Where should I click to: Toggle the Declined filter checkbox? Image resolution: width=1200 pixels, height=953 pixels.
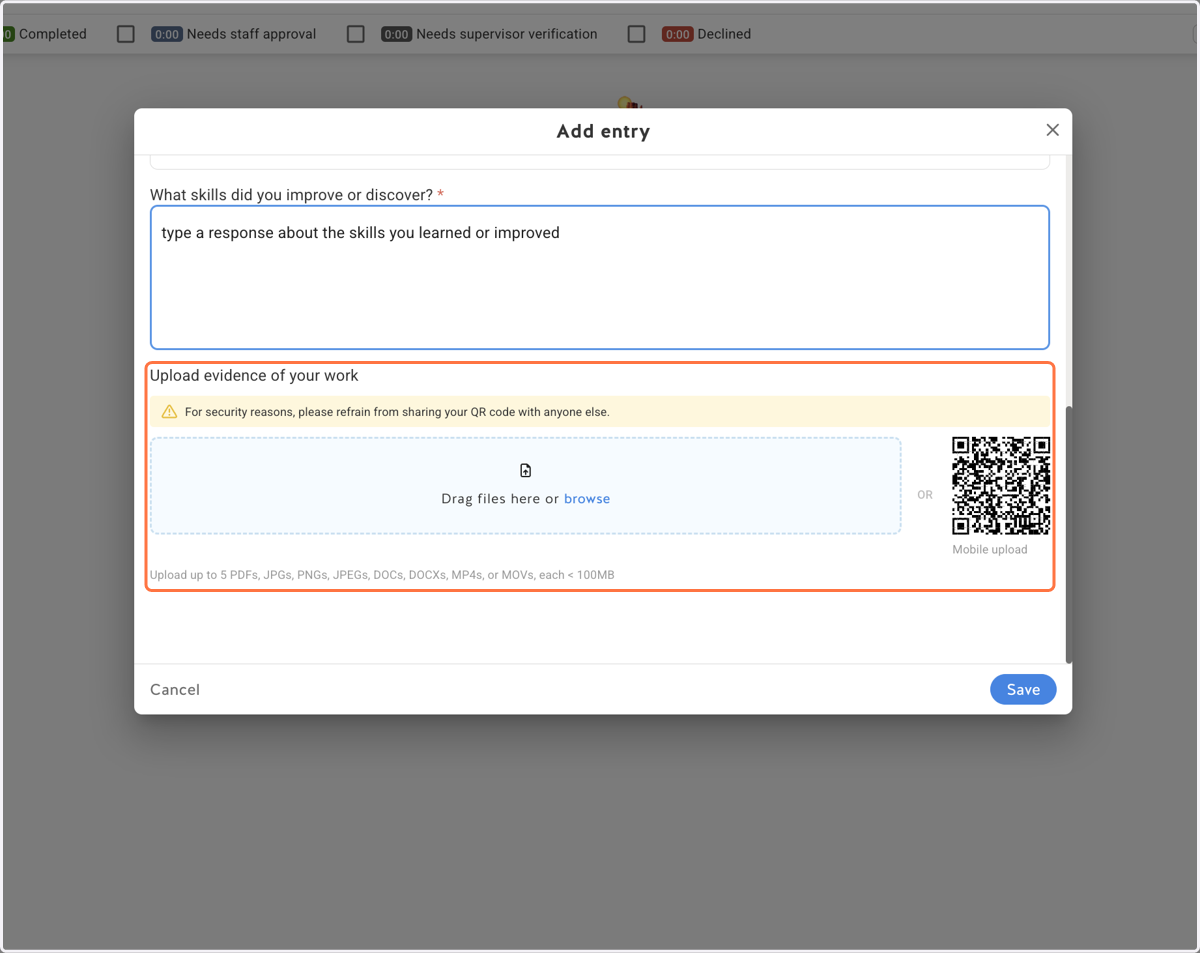(636, 34)
